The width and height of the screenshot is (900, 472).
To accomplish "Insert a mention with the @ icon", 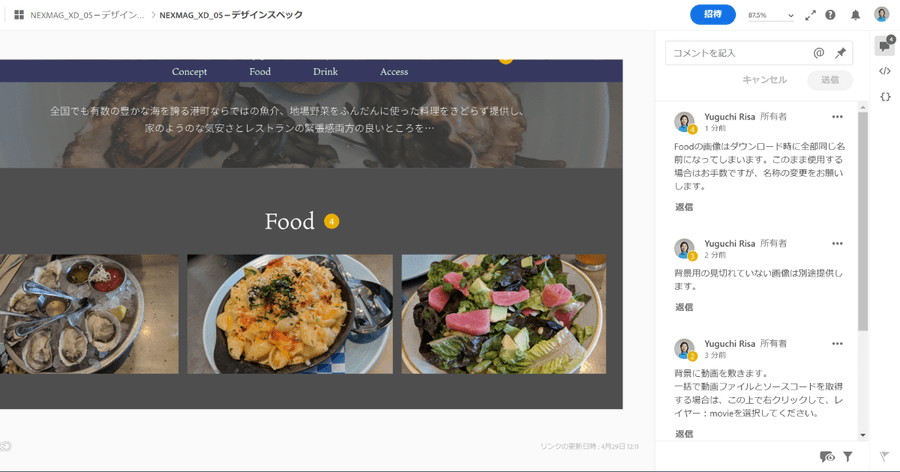I will [x=818, y=53].
